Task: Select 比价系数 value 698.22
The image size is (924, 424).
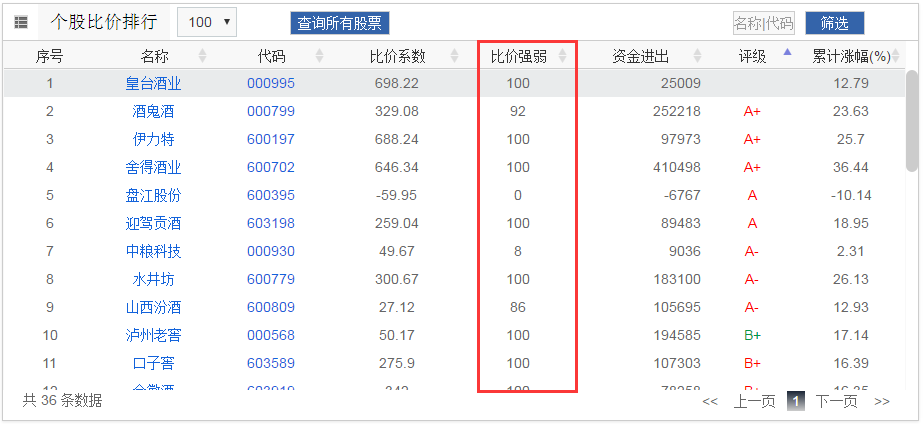Action: [397, 84]
